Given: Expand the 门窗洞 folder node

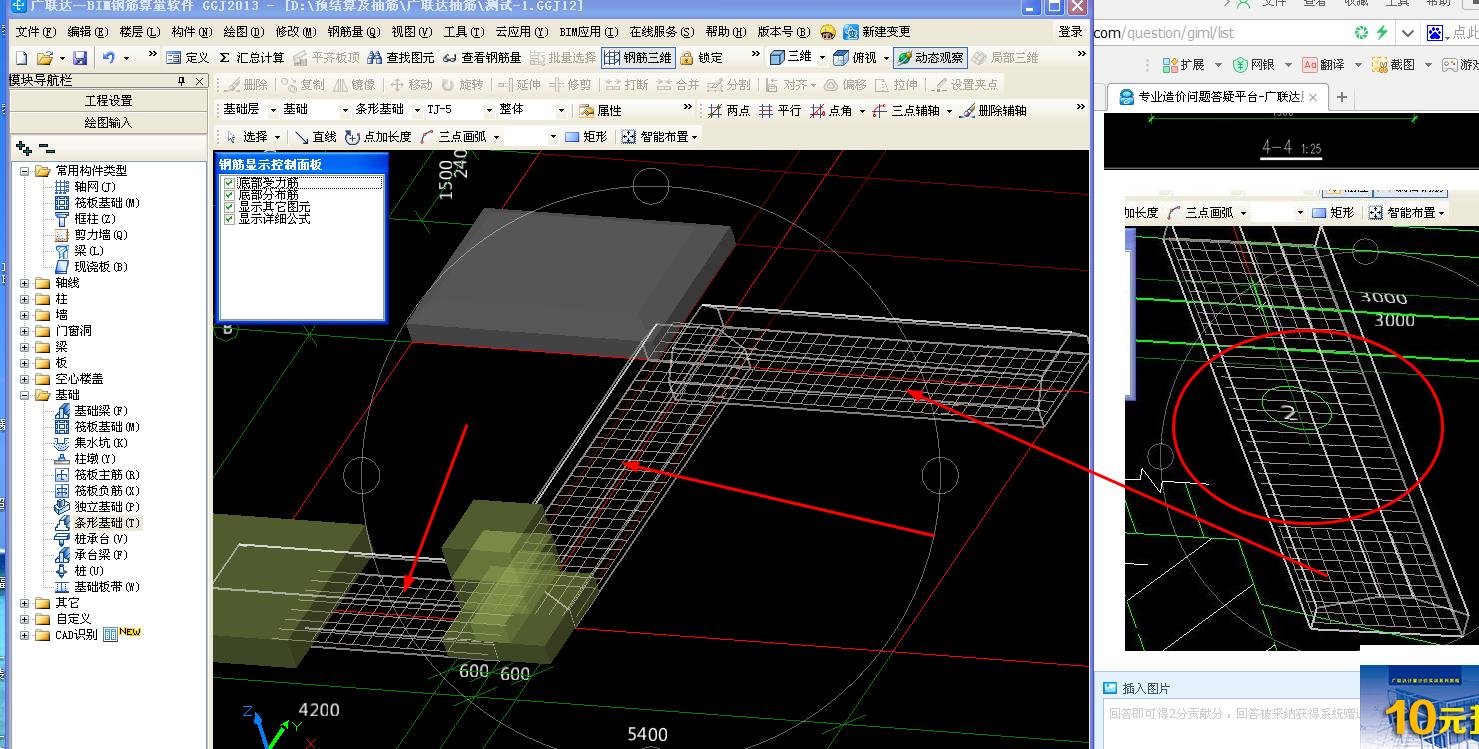Looking at the screenshot, I should pyautogui.click(x=25, y=331).
